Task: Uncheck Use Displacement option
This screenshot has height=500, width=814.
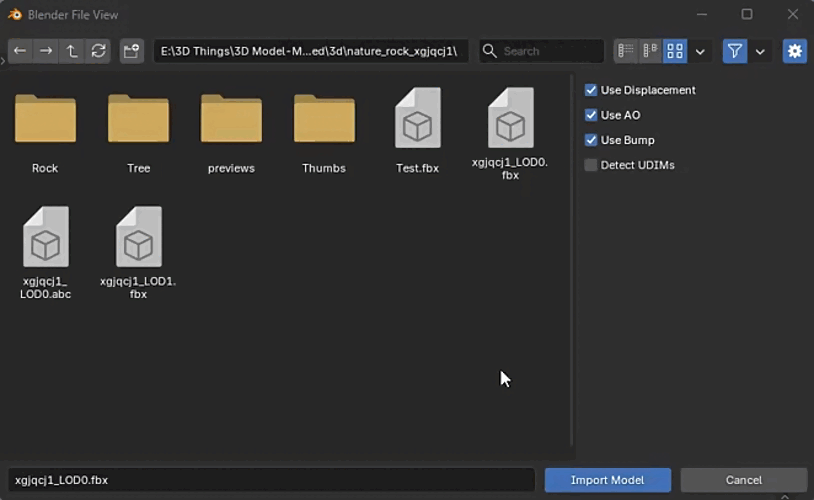Action: [591, 90]
